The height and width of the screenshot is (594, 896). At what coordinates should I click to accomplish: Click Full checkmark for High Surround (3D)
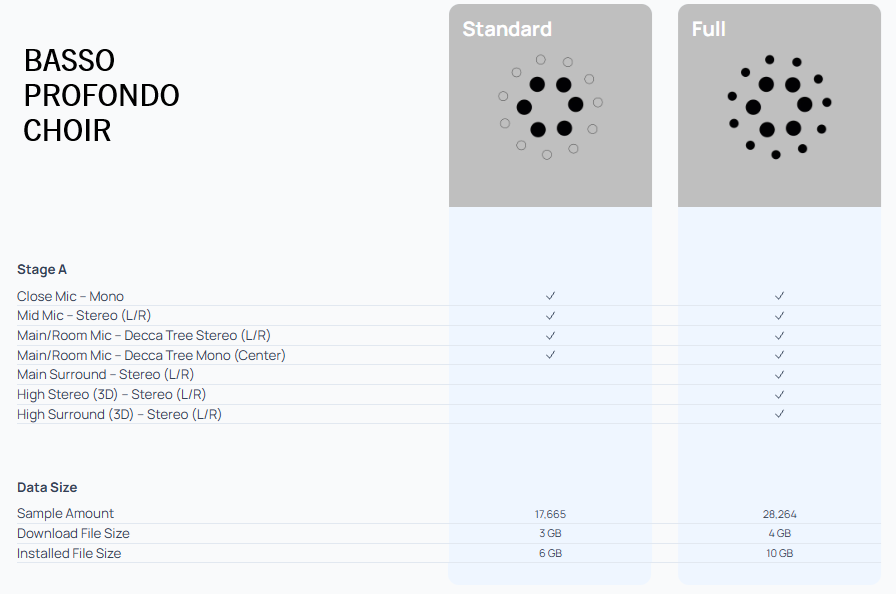tap(779, 414)
